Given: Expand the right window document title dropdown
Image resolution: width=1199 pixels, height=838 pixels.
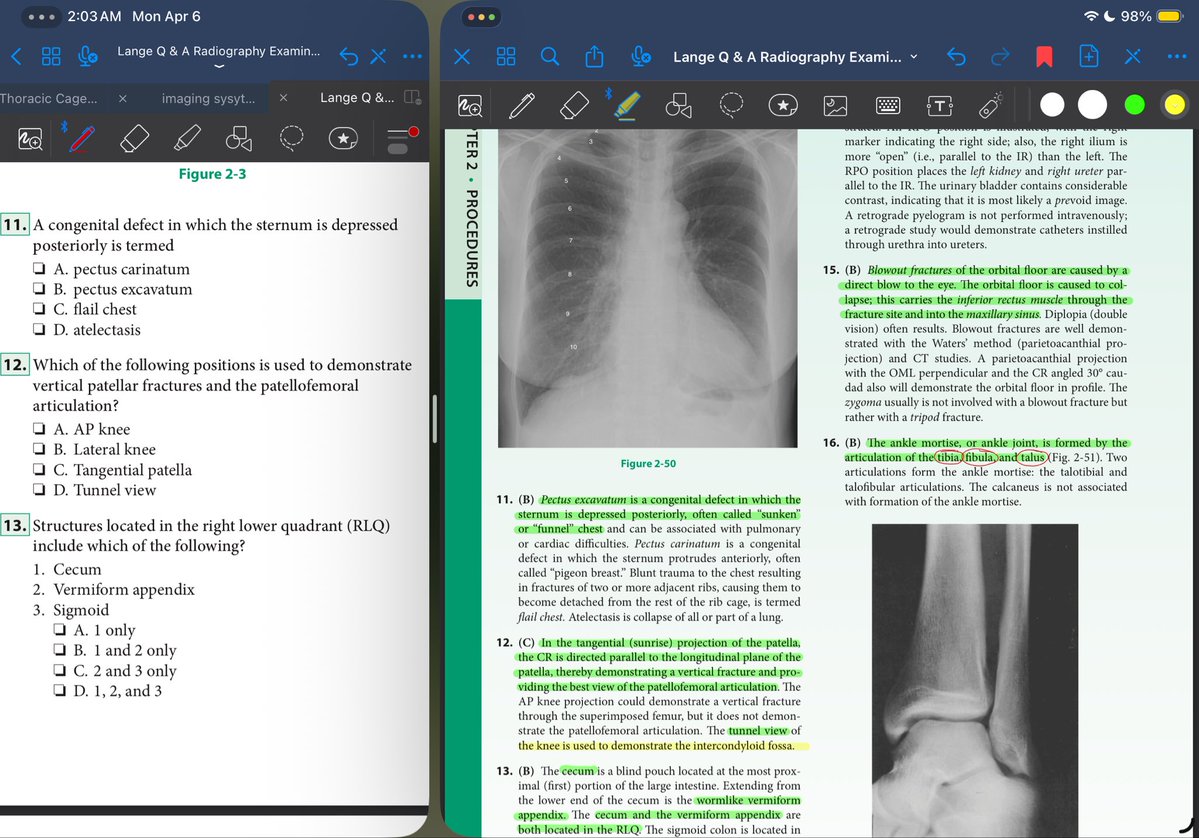Looking at the screenshot, I should 914,57.
